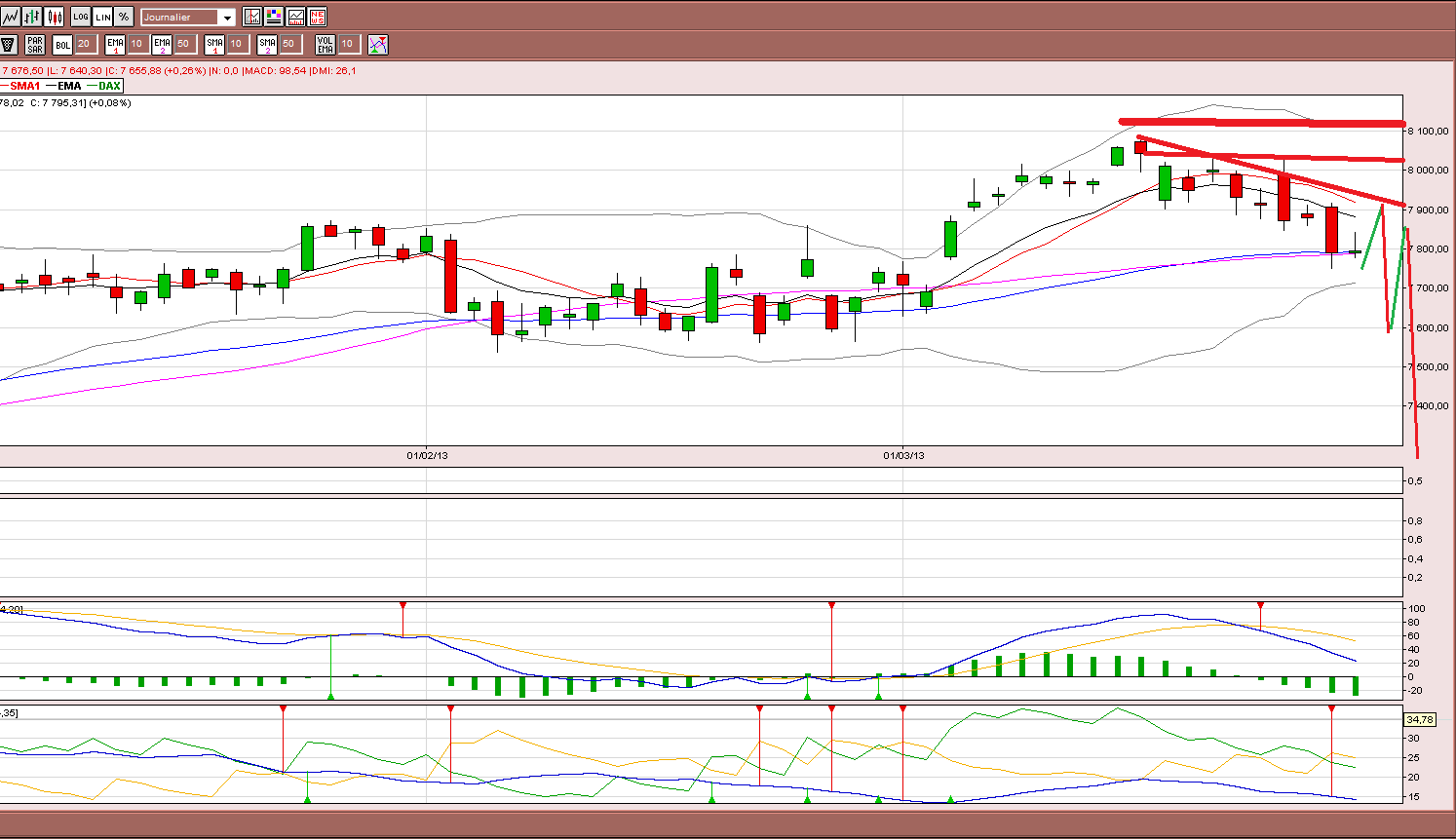Click the 7 700,00 price axis label
This screenshot has width=1456, height=840.
[x=1428, y=288]
